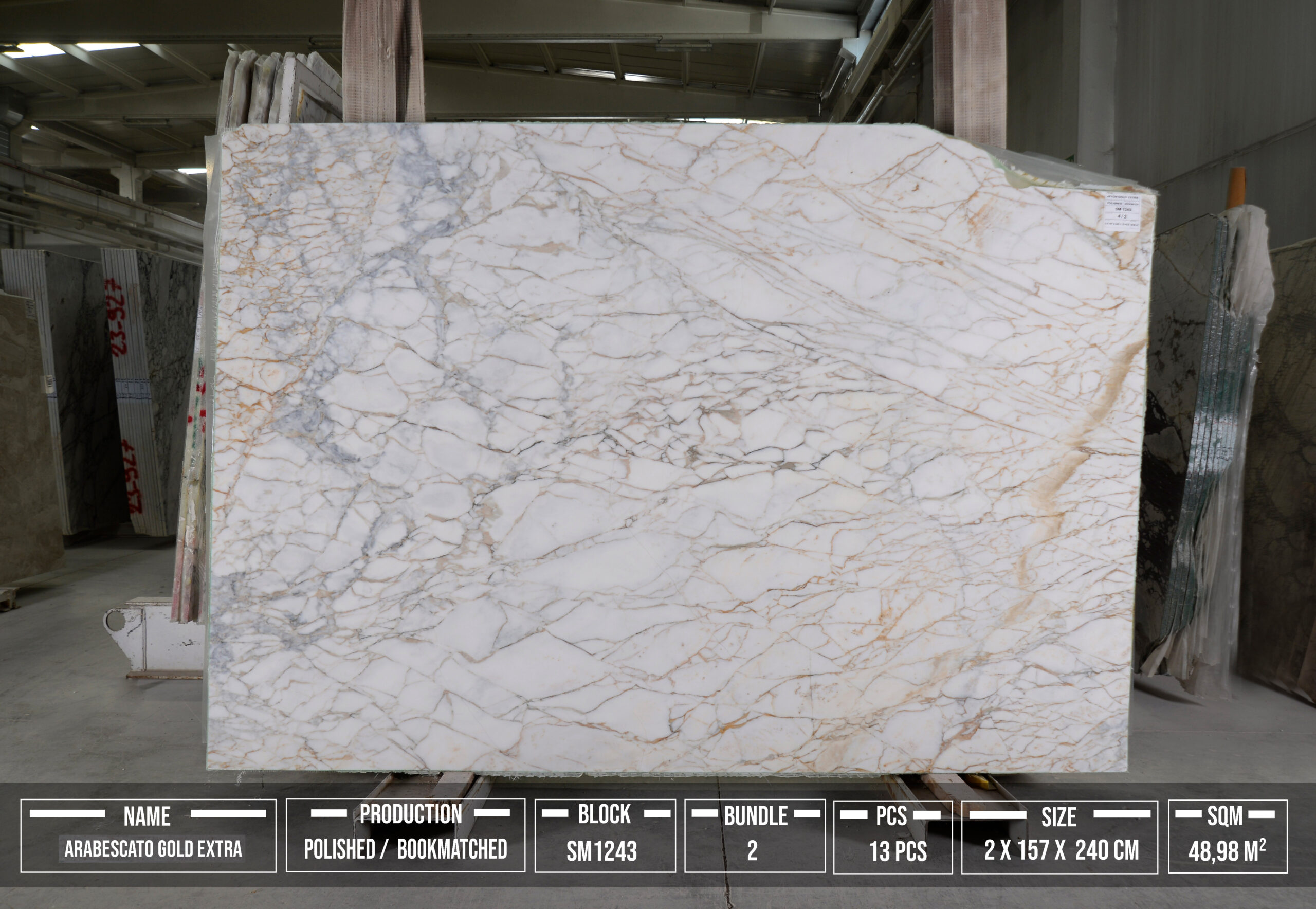
Task: Click block number SM1243
Action: tap(601, 851)
